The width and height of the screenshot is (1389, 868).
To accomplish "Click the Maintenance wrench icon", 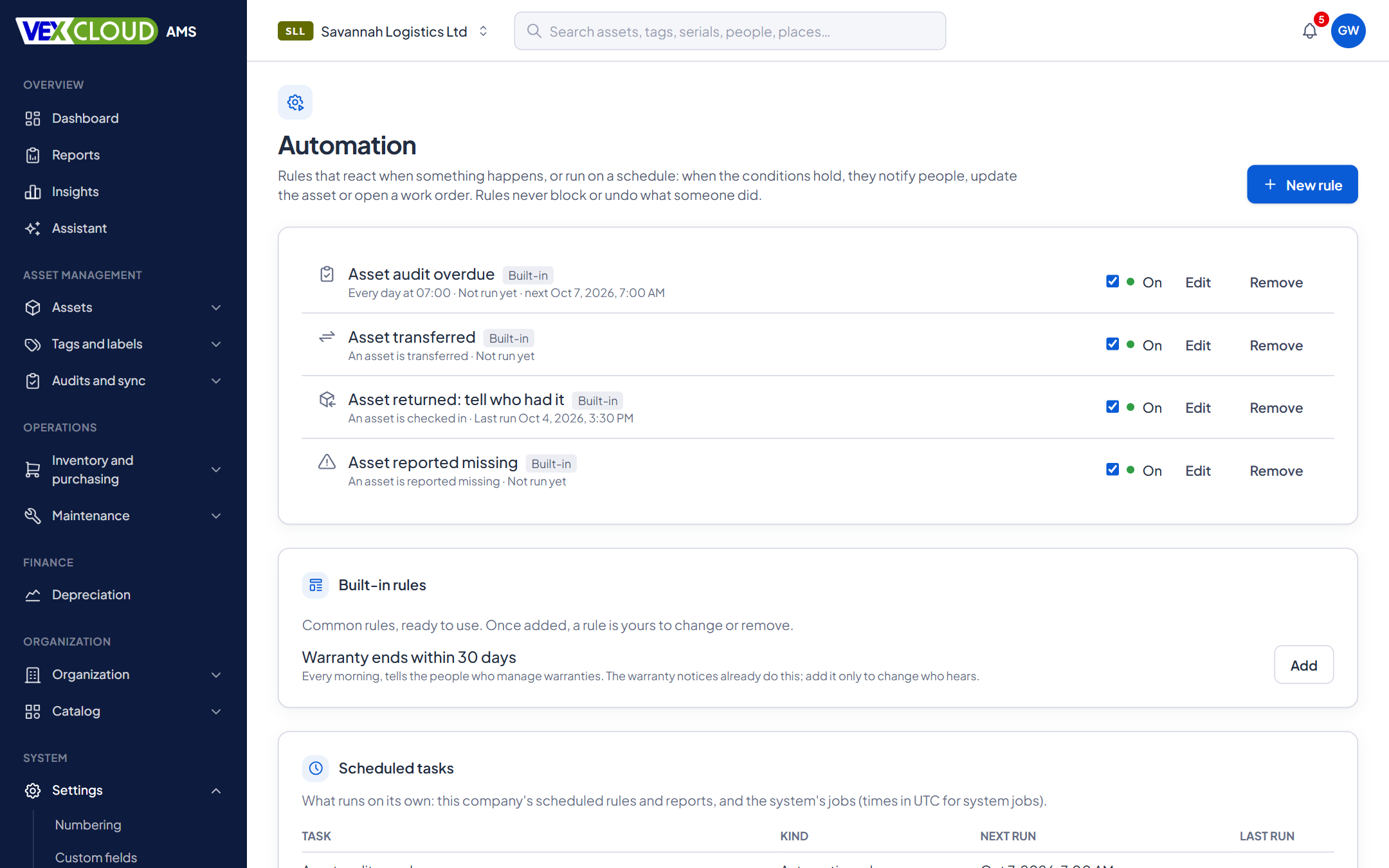I will click(33, 516).
